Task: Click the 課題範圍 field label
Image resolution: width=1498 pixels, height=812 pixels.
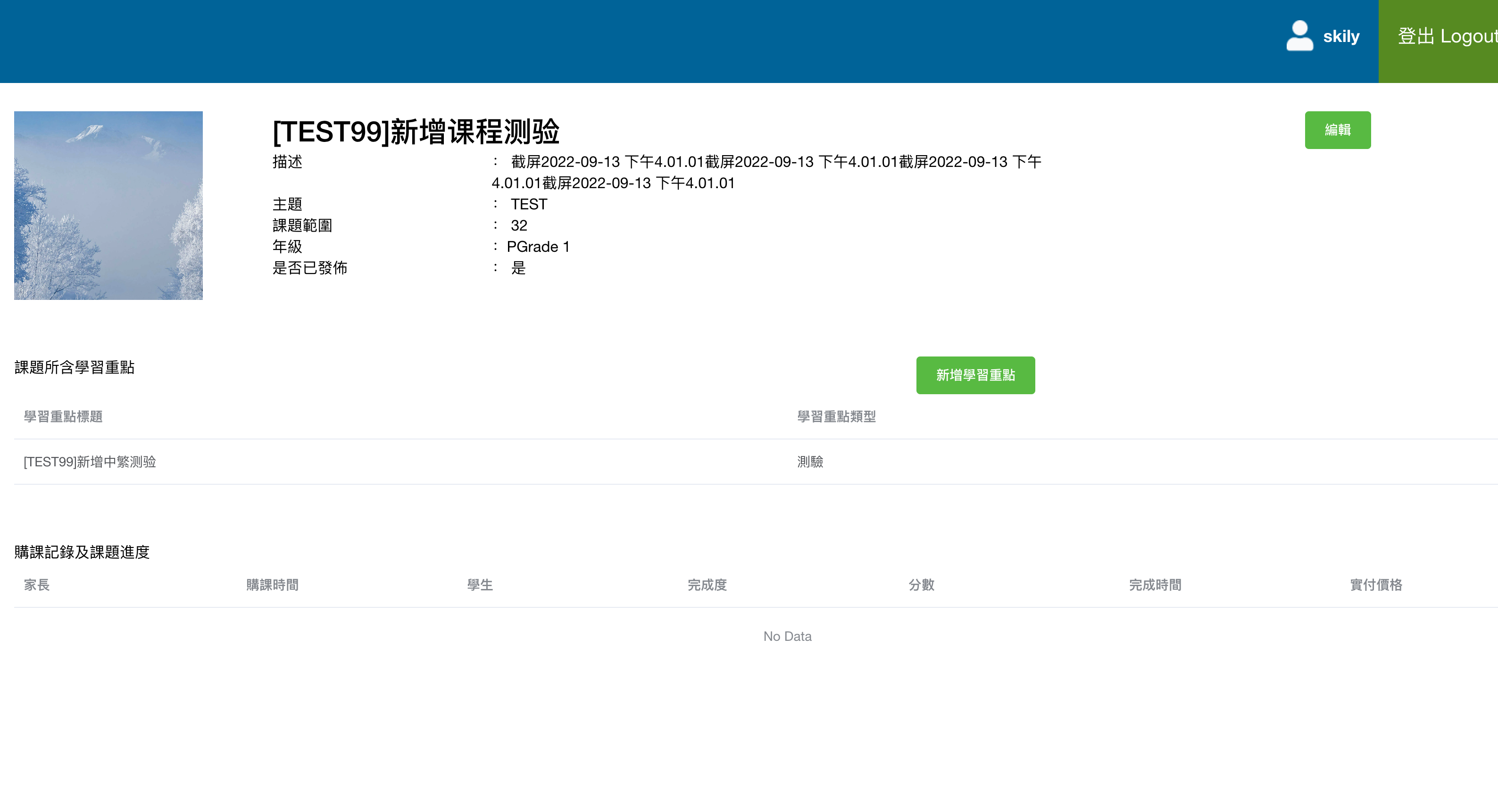Action: [302, 225]
